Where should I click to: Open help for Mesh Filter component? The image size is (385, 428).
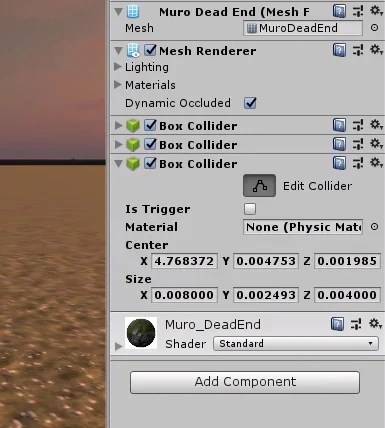click(339, 12)
